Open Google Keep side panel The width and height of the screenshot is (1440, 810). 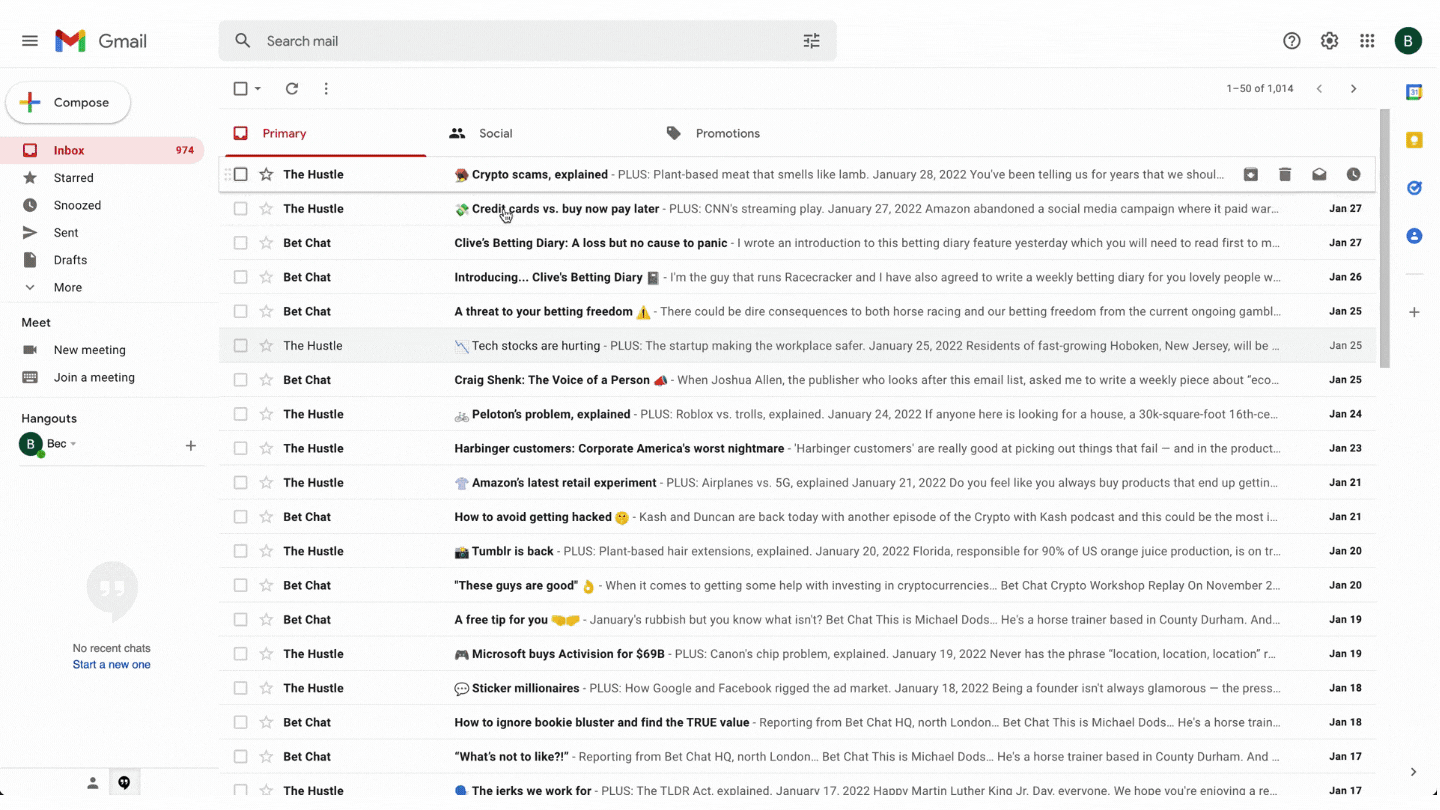pyautogui.click(x=1414, y=141)
